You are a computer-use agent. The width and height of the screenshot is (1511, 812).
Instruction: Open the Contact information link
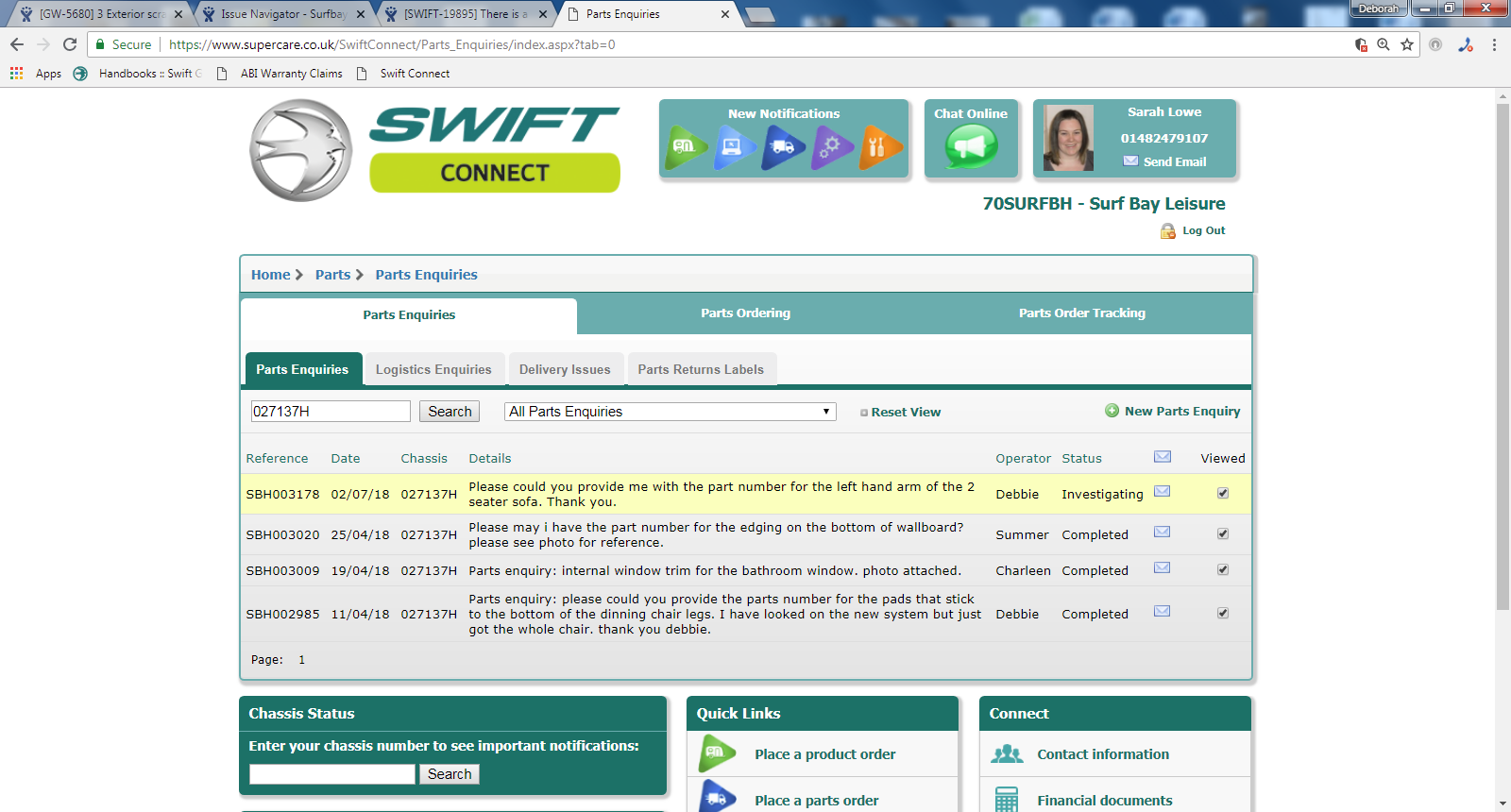coord(1103,754)
